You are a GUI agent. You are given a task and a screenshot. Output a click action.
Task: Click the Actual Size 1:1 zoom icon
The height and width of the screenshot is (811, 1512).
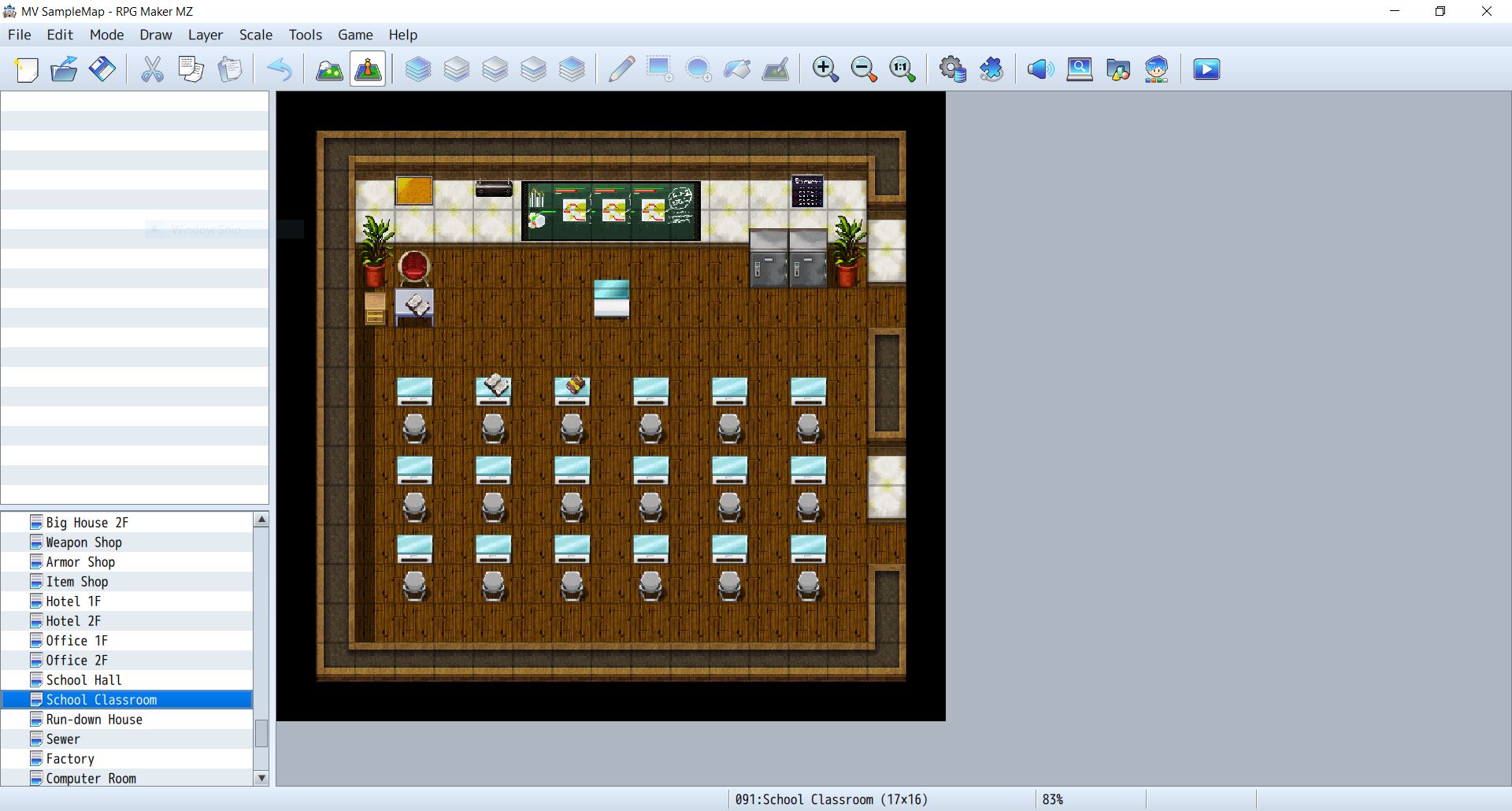(902, 69)
